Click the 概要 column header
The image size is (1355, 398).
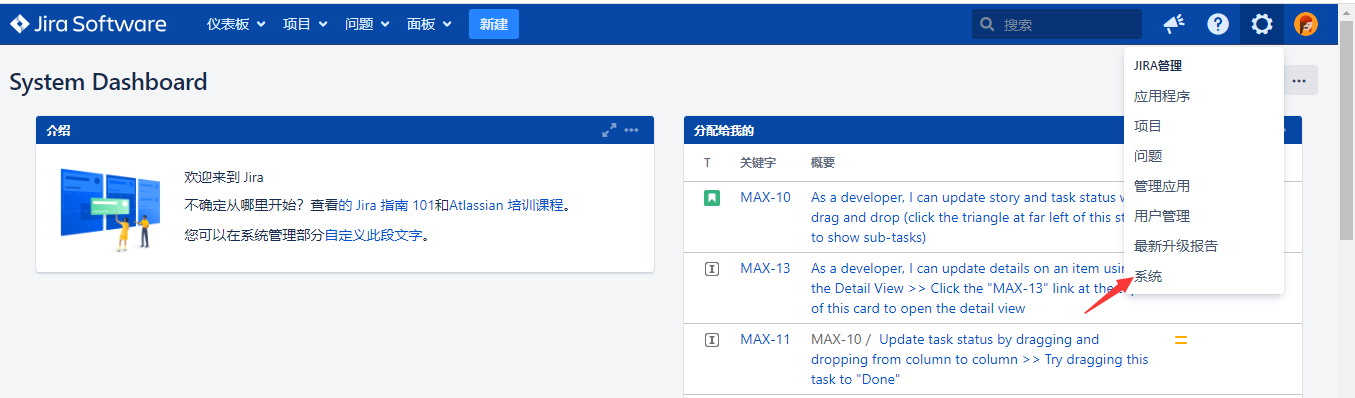click(823, 162)
